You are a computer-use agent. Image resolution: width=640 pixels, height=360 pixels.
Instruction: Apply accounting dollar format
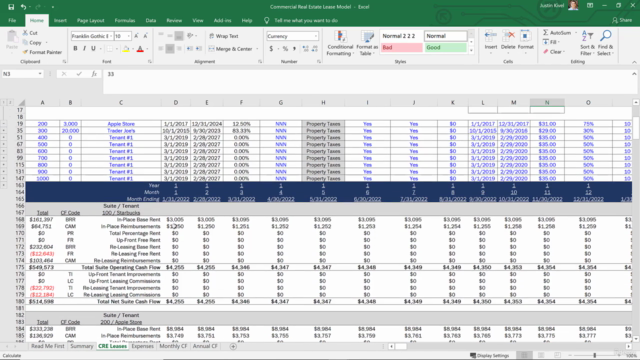[271, 49]
